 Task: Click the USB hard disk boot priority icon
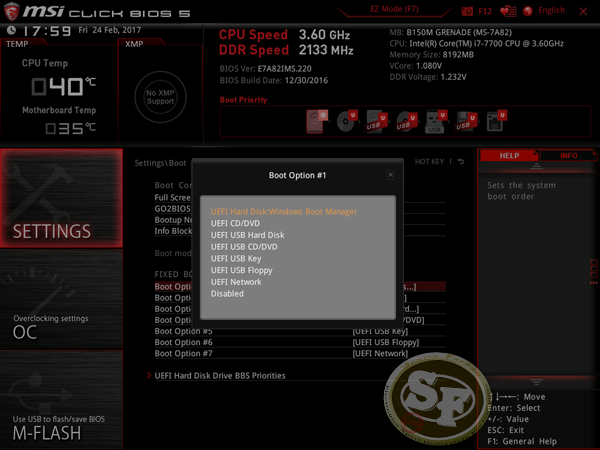click(377, 122)
